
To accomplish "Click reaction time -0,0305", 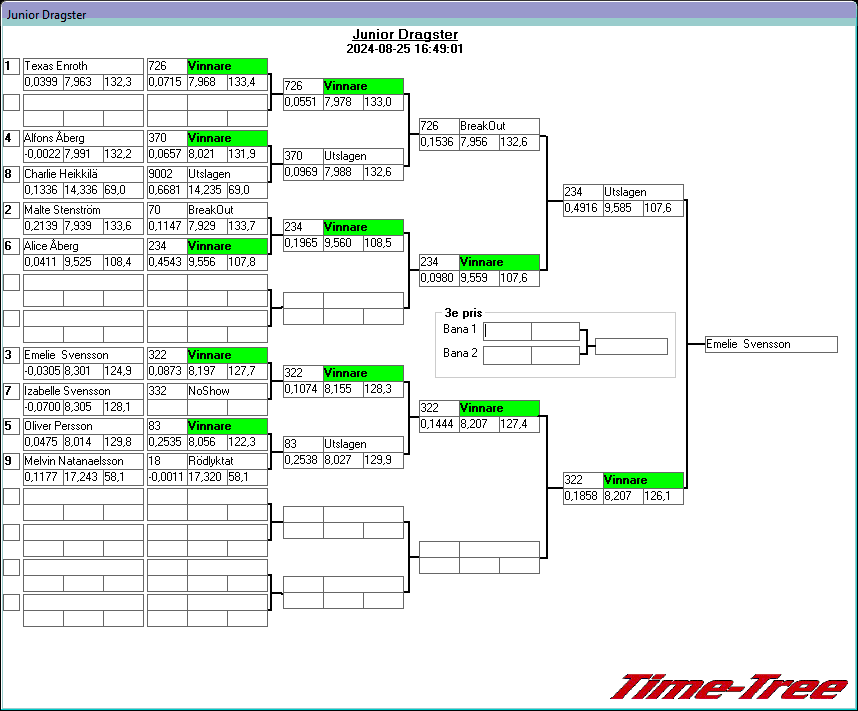I will (x=43, y=372).
